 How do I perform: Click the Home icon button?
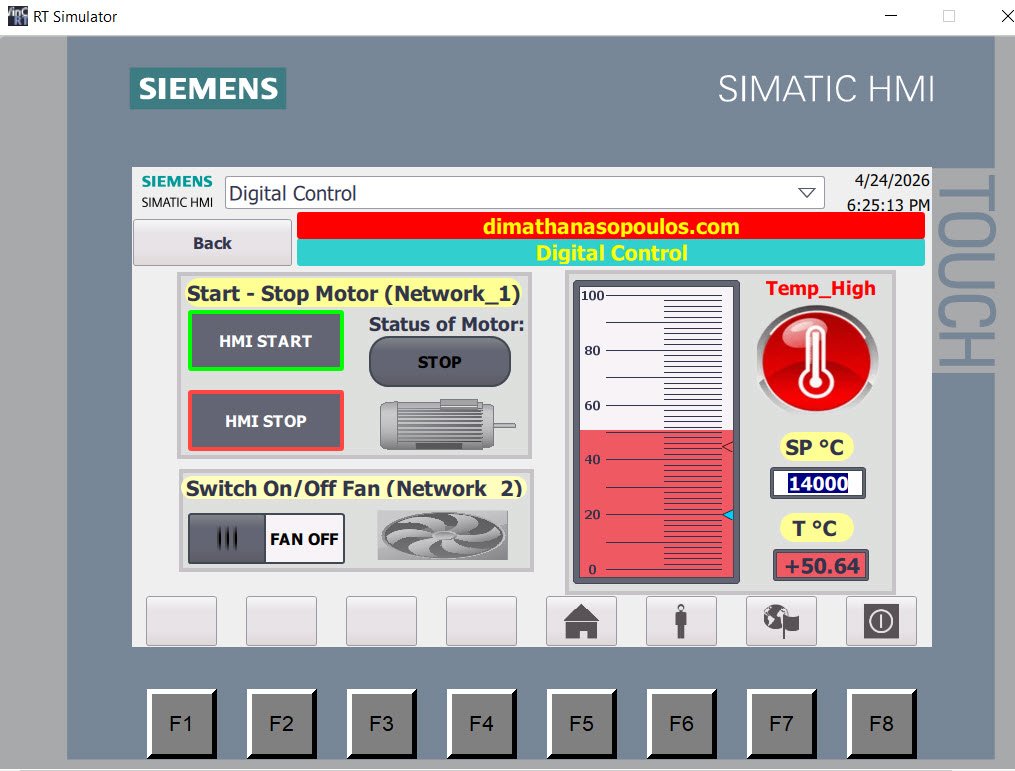pyautogui.click(x=581, y=621)
